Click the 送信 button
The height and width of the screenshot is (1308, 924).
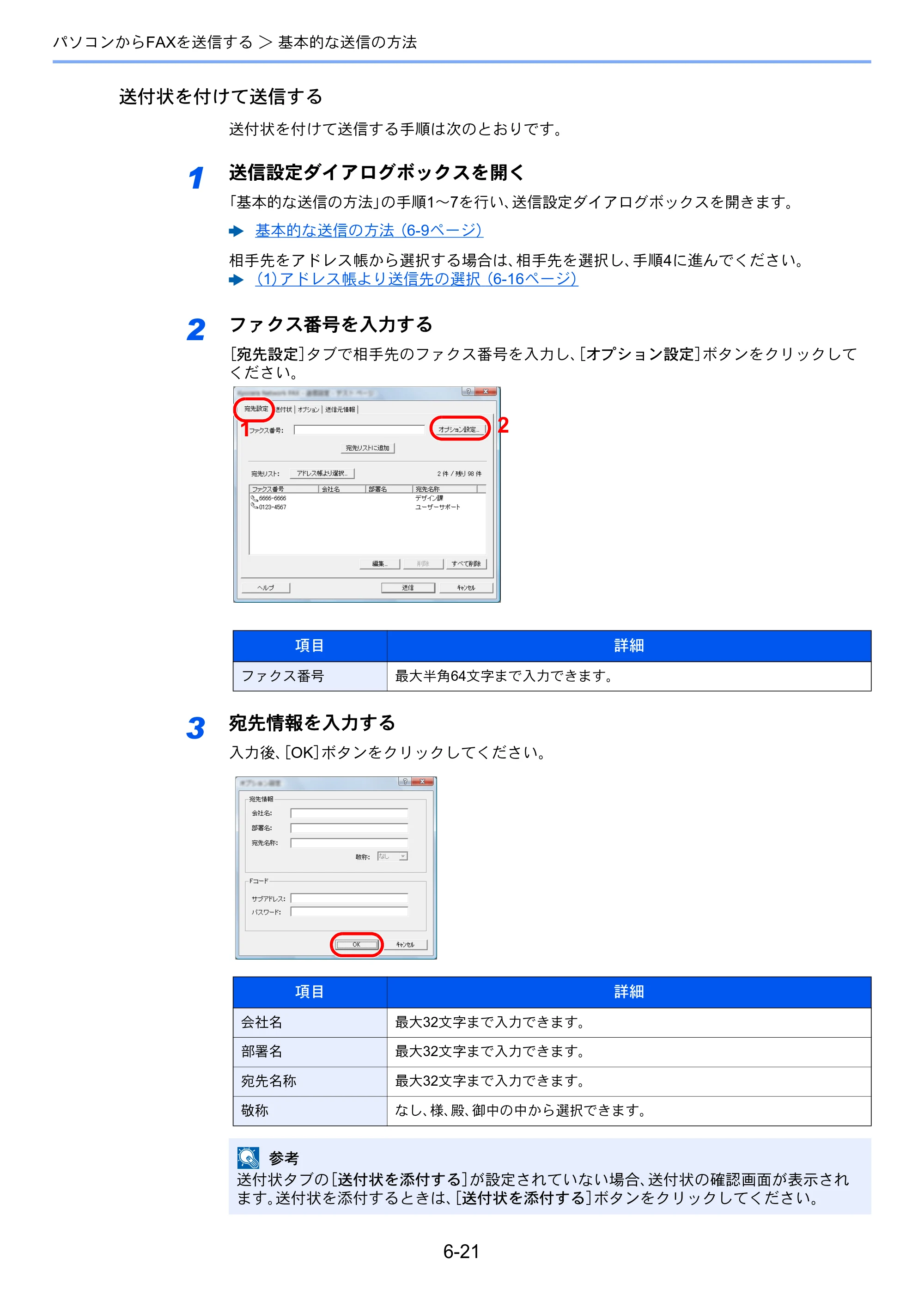point(407,587)
